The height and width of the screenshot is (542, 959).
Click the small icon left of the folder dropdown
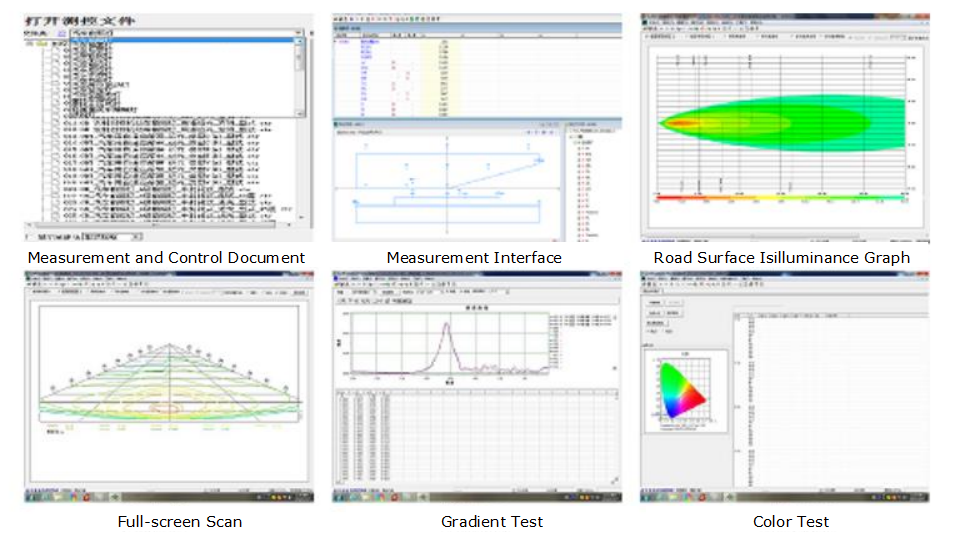coord(60,33)
